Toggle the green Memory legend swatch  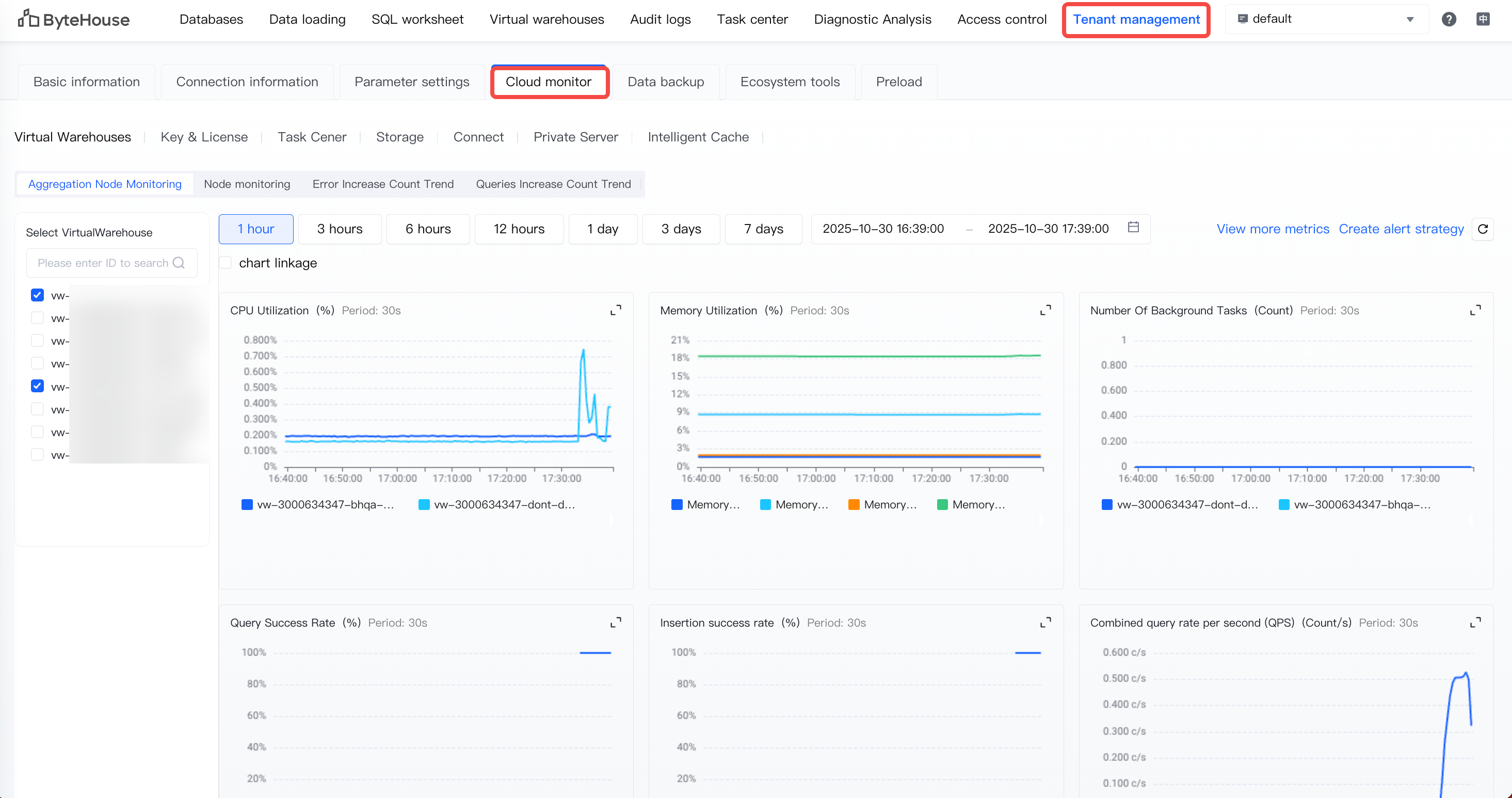943,504
